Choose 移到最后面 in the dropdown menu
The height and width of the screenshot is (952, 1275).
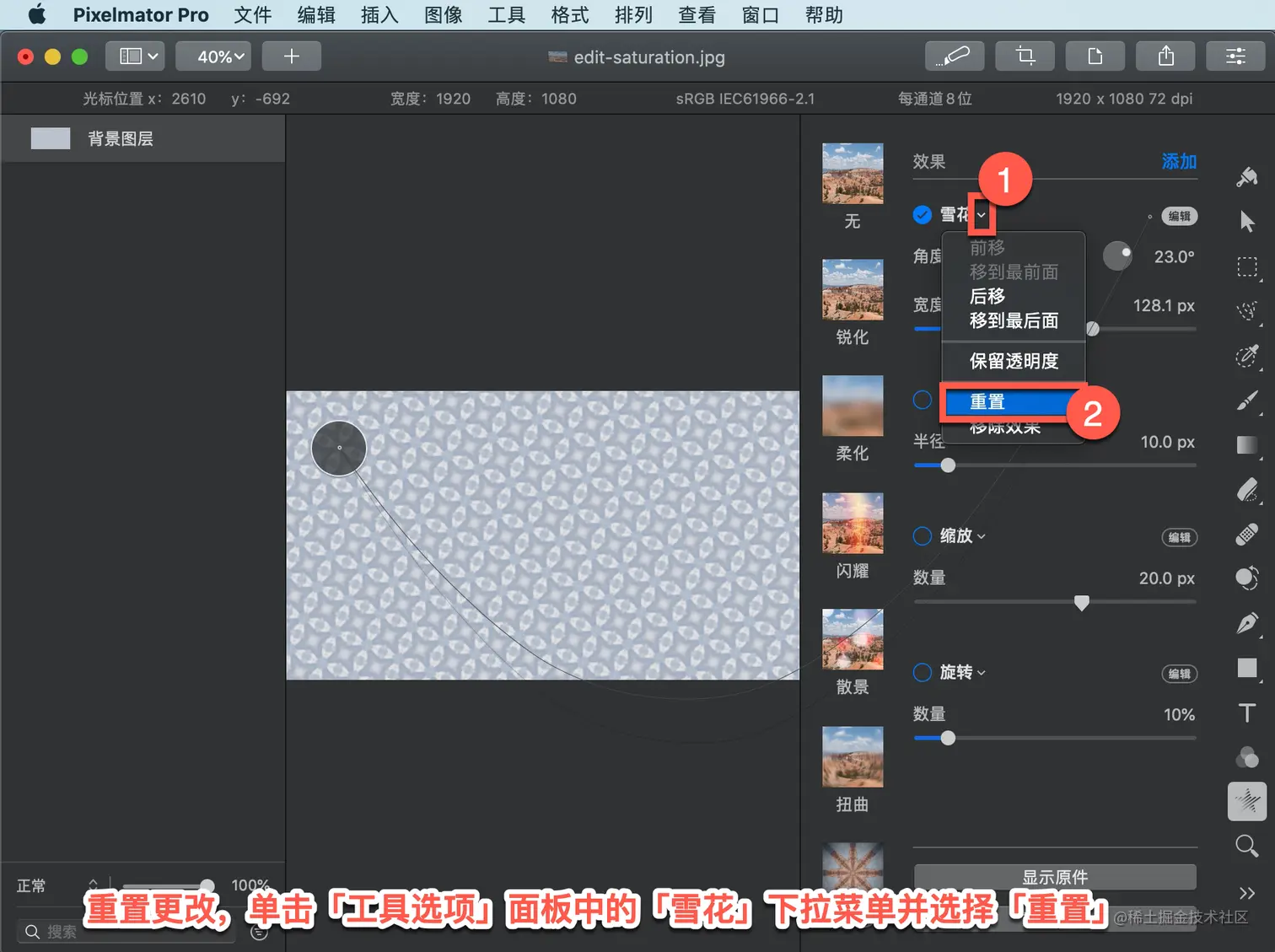click(x=1013, y=320)
